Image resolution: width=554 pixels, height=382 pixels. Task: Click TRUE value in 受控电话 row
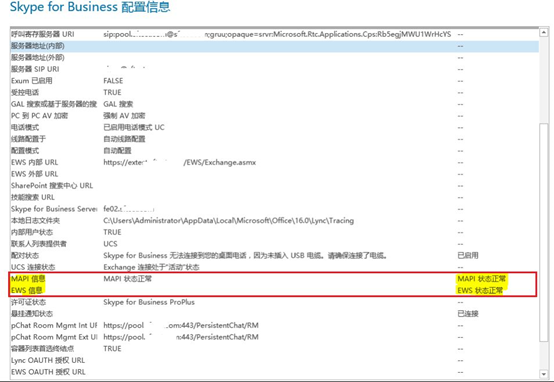(x=112, y=93)
